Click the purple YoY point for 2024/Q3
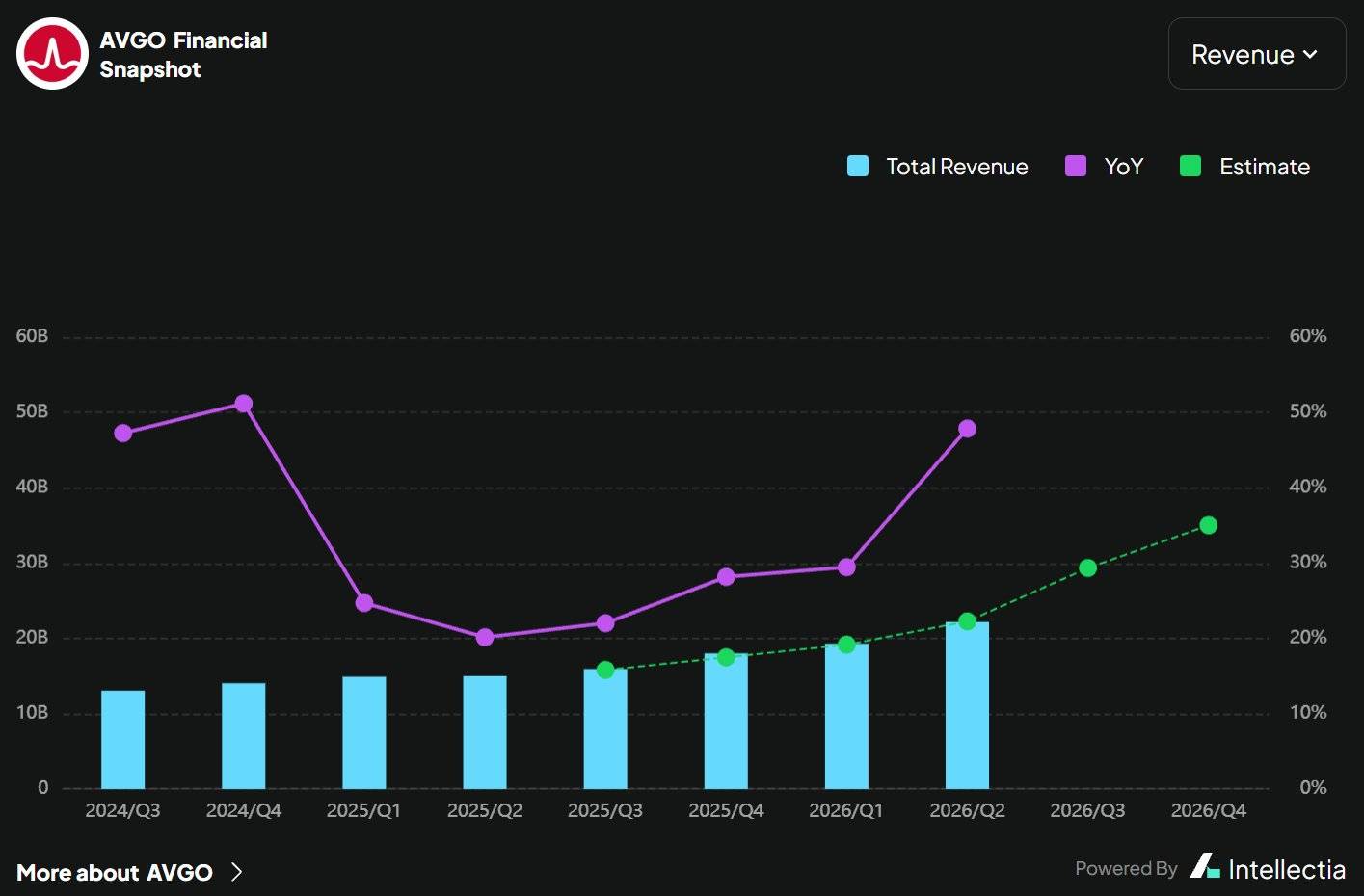 point(123,434)
